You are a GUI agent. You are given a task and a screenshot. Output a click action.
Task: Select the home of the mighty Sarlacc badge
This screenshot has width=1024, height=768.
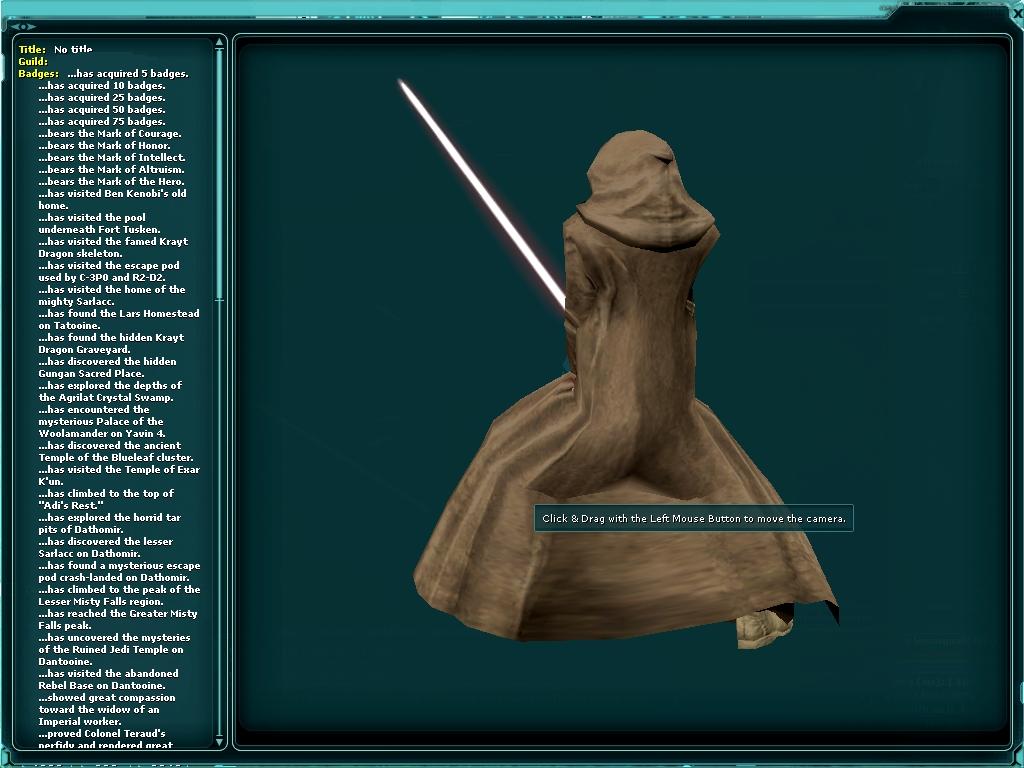point(112,295)
